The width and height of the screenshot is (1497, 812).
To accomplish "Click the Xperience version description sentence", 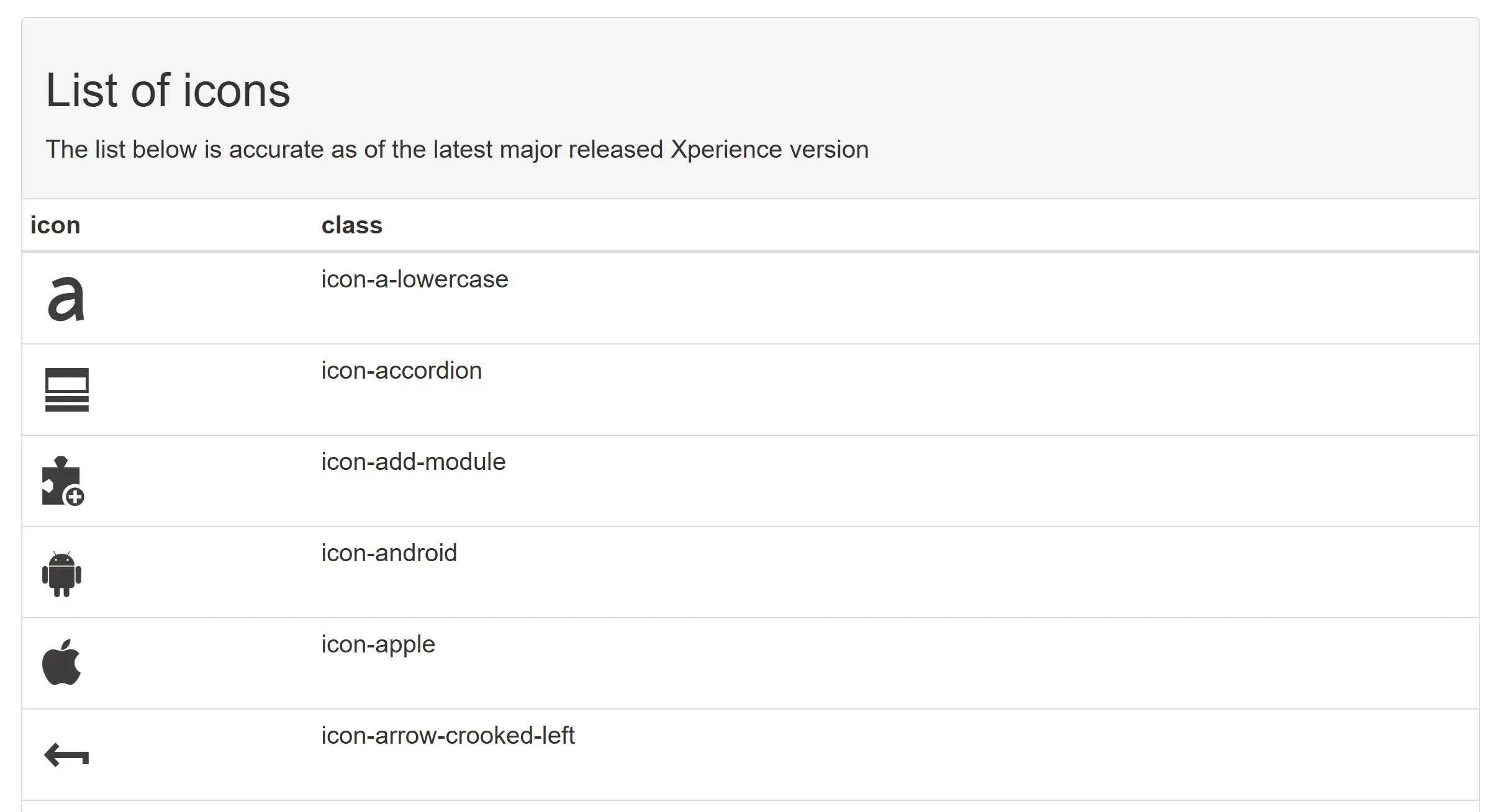I will tap(457, 150).
